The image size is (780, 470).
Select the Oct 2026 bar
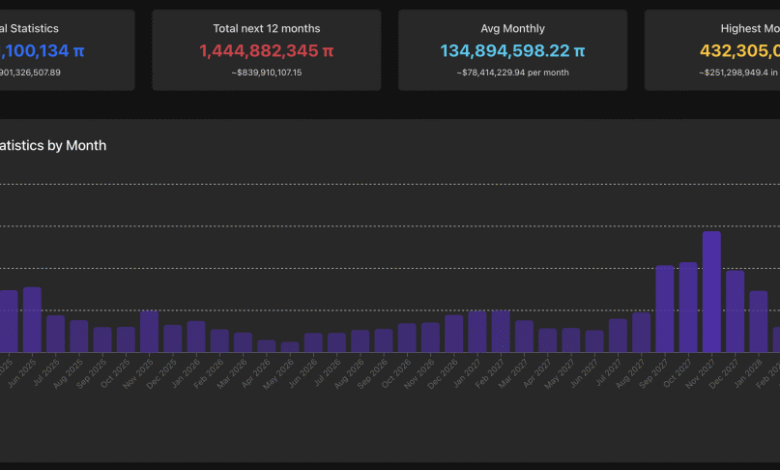[x=407, y=338]
